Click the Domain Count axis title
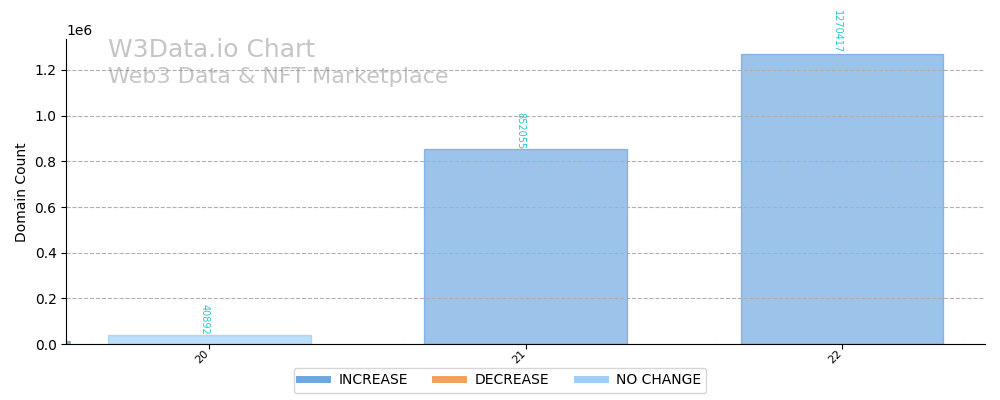 pos(22,192)
